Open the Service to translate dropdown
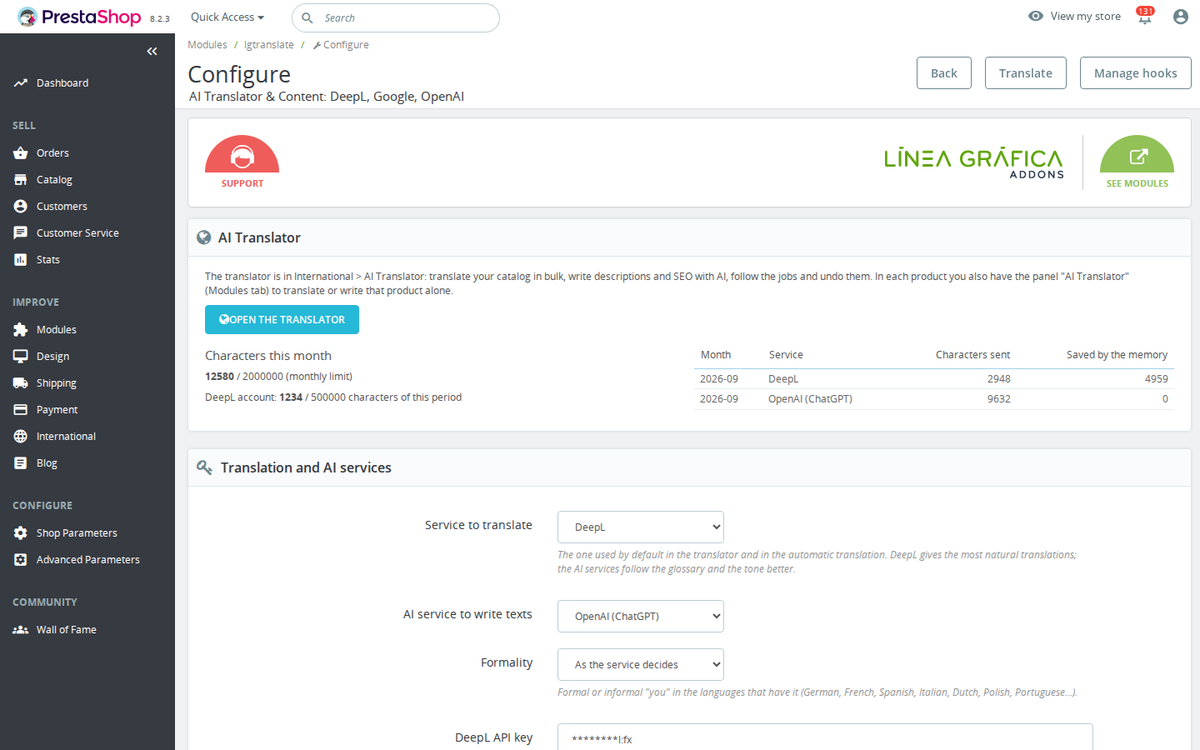1200x750 pixels. click(x=640, y=527)
